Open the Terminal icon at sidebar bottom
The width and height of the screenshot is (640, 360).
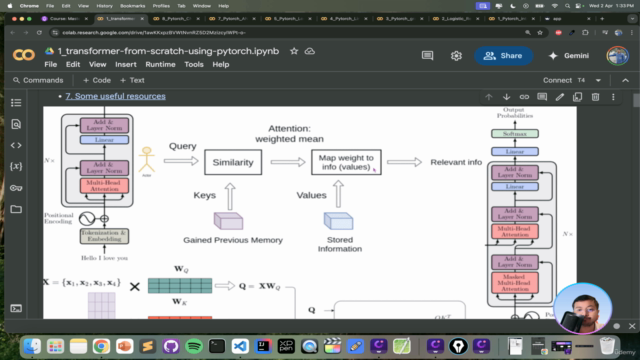click(16, 308)
